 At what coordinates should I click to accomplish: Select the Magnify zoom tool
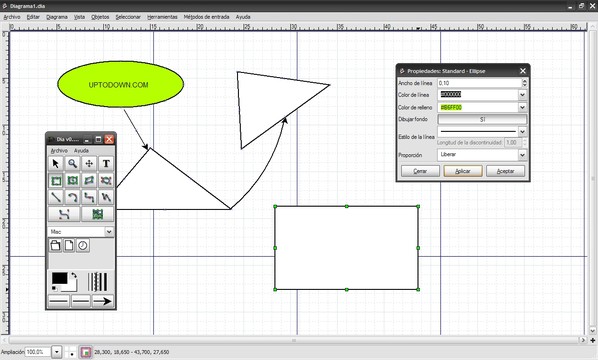click(x=72, y=164)
